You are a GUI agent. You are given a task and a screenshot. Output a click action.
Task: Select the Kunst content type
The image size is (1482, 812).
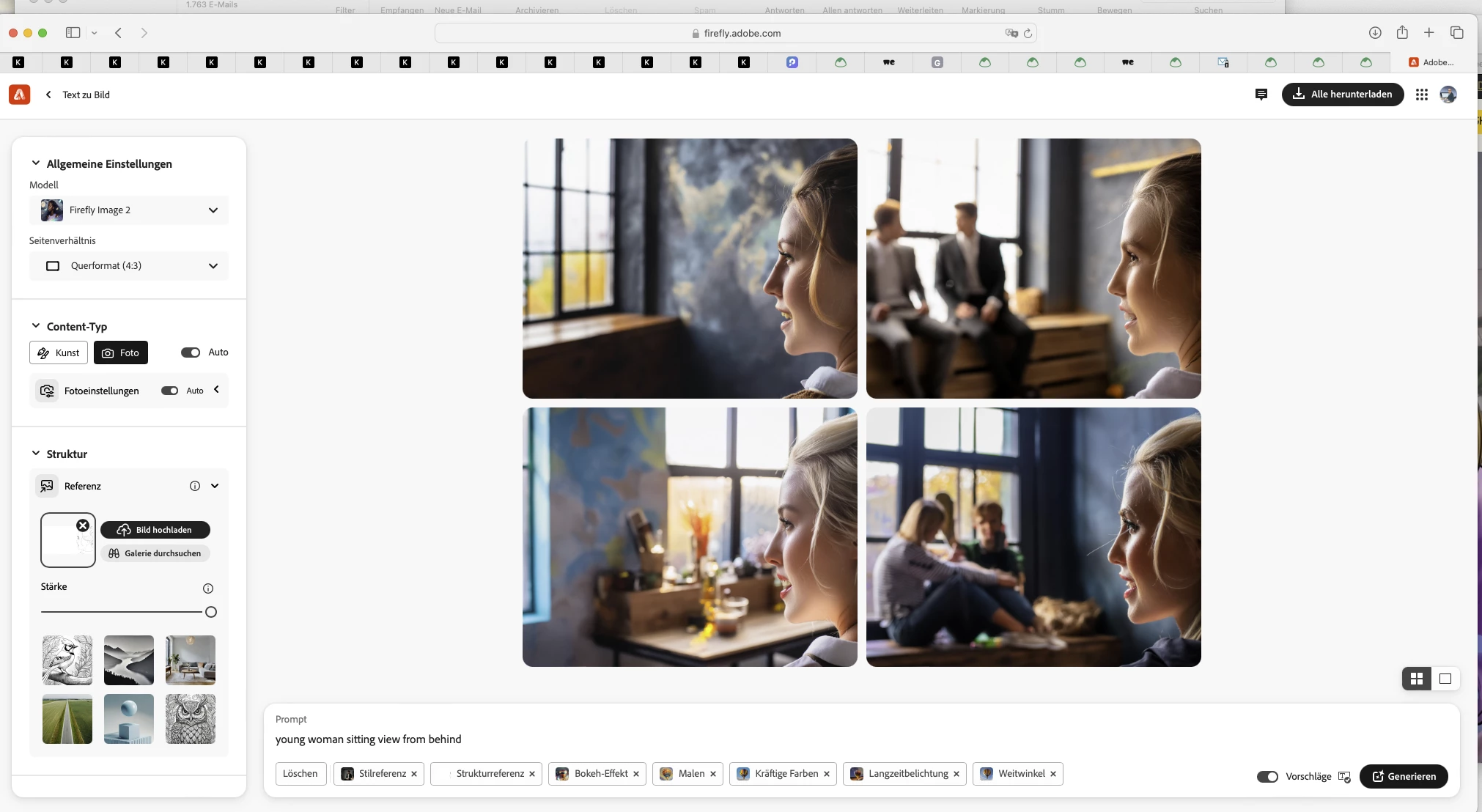click(x=59, y=353)
